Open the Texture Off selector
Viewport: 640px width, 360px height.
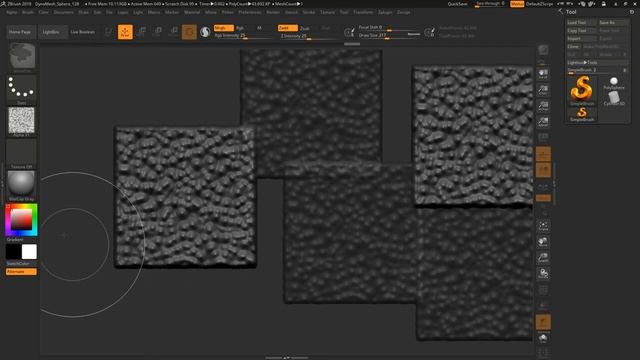click(22, 153)
